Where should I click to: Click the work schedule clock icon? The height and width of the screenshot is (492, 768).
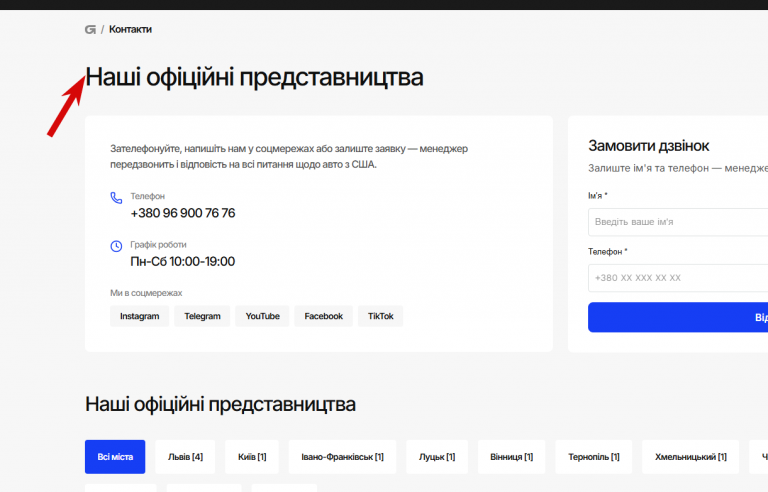pos(116,246)
